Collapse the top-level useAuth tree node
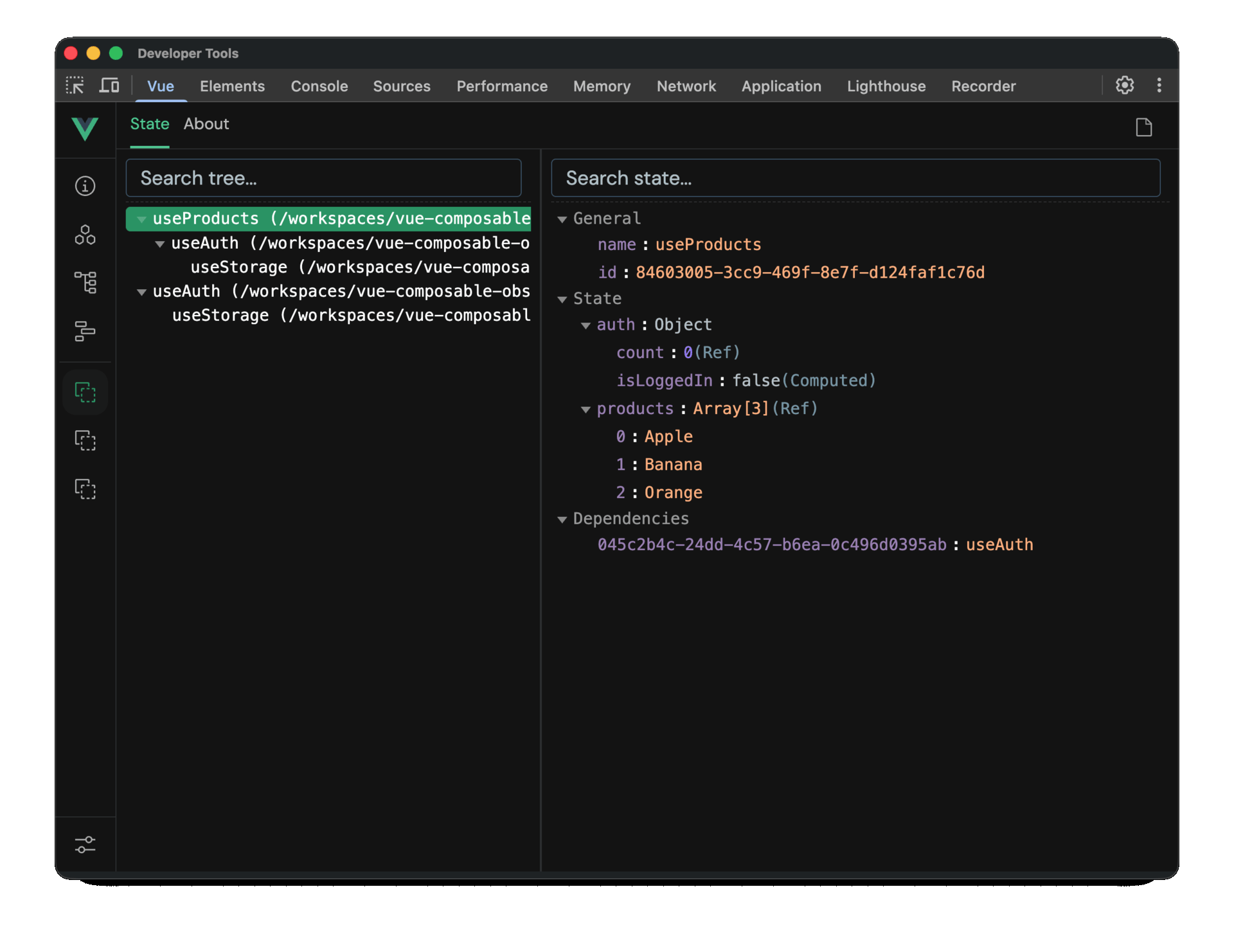 point(141,292)
